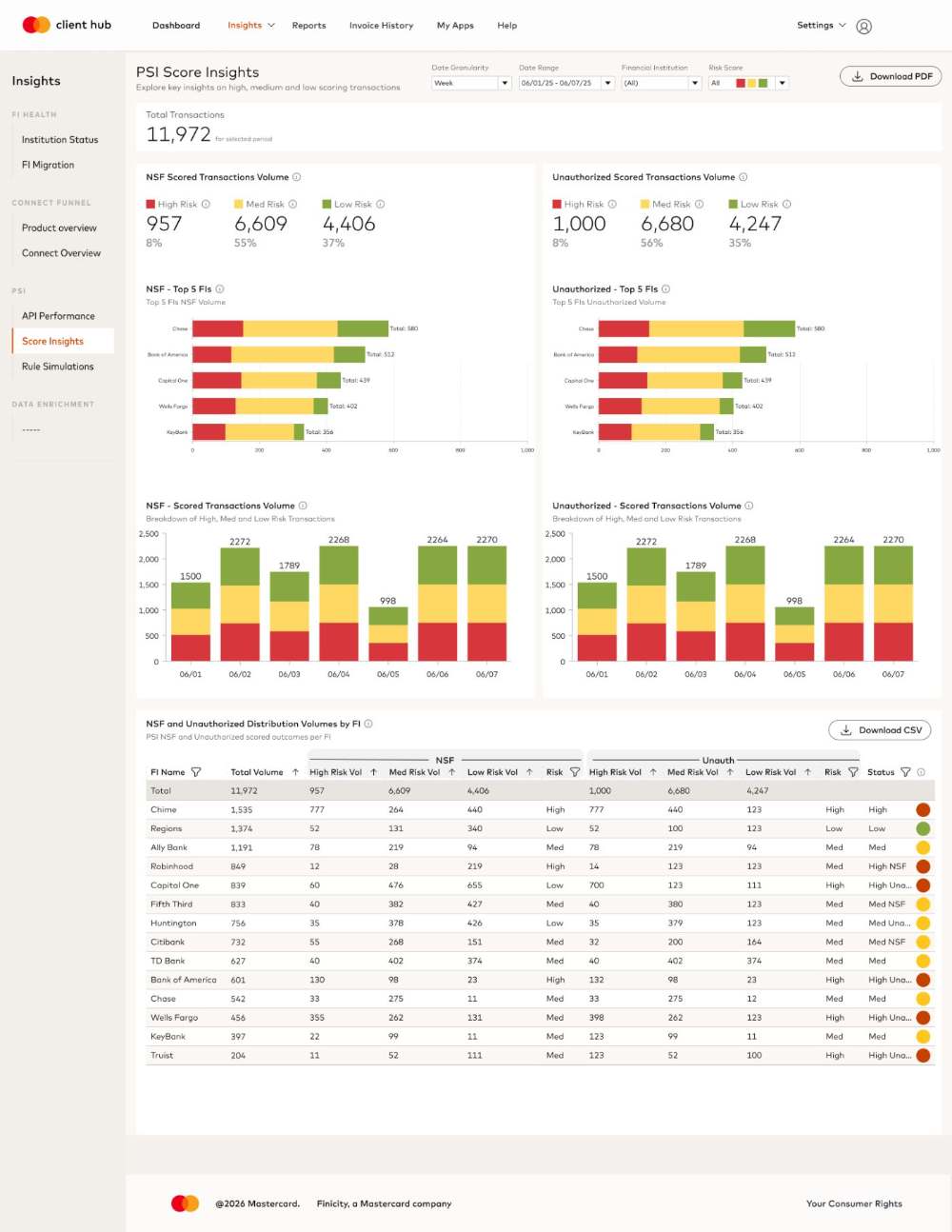
Task: Select the Robinhood row in the table
Action: (540, 866)
